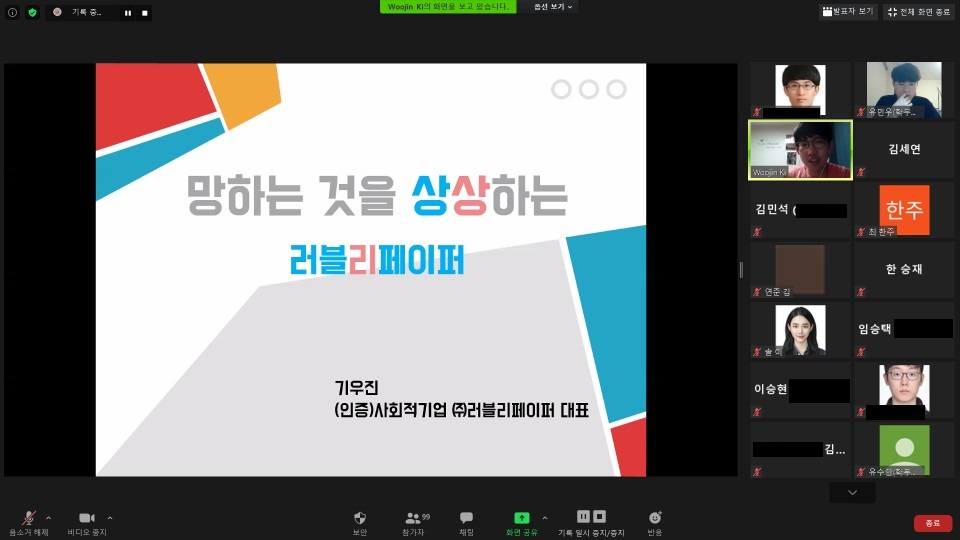Open 보안 security menu
Screen dimensions: 960x540
tap(360, 523)
